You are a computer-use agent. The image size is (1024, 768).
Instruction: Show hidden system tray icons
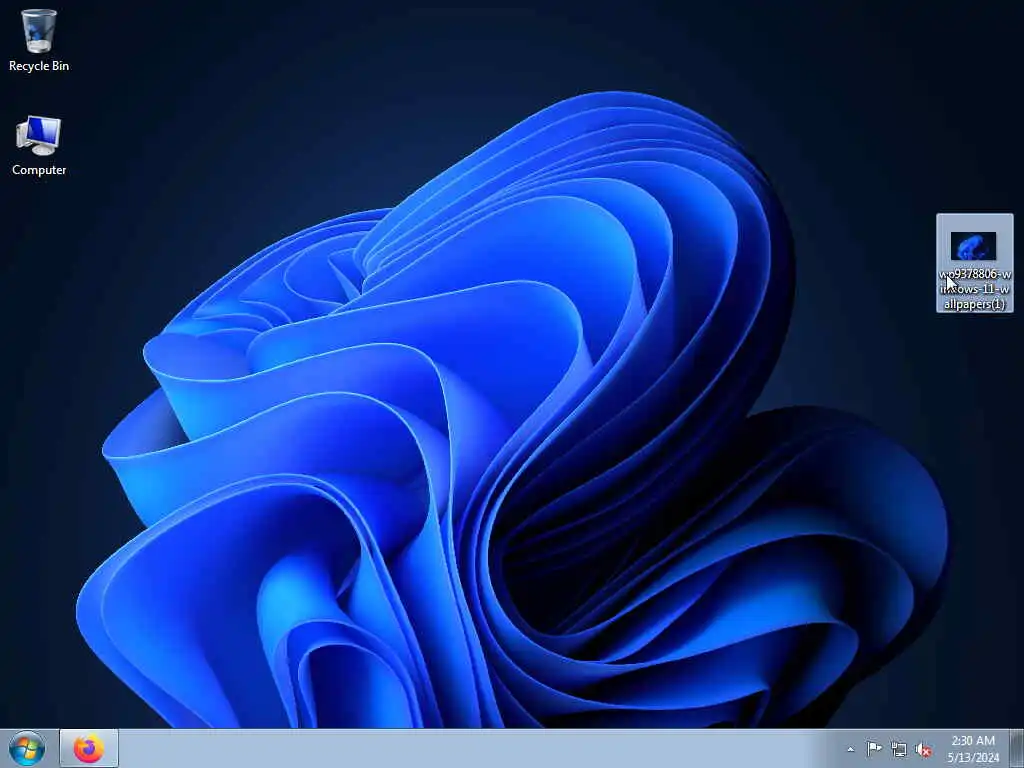850,750
